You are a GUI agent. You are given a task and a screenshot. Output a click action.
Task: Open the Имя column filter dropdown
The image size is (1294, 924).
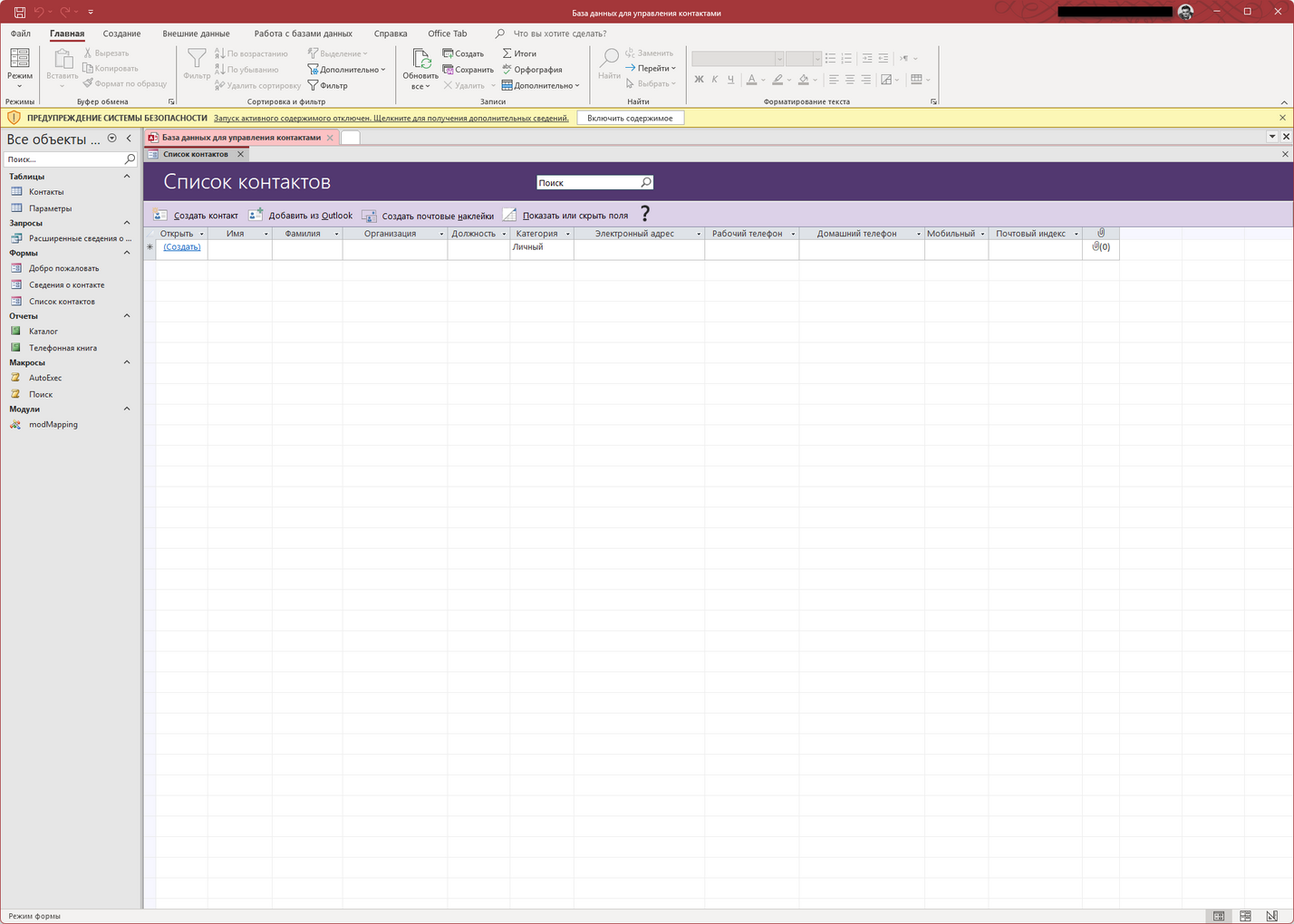click(x=266, y=234)
